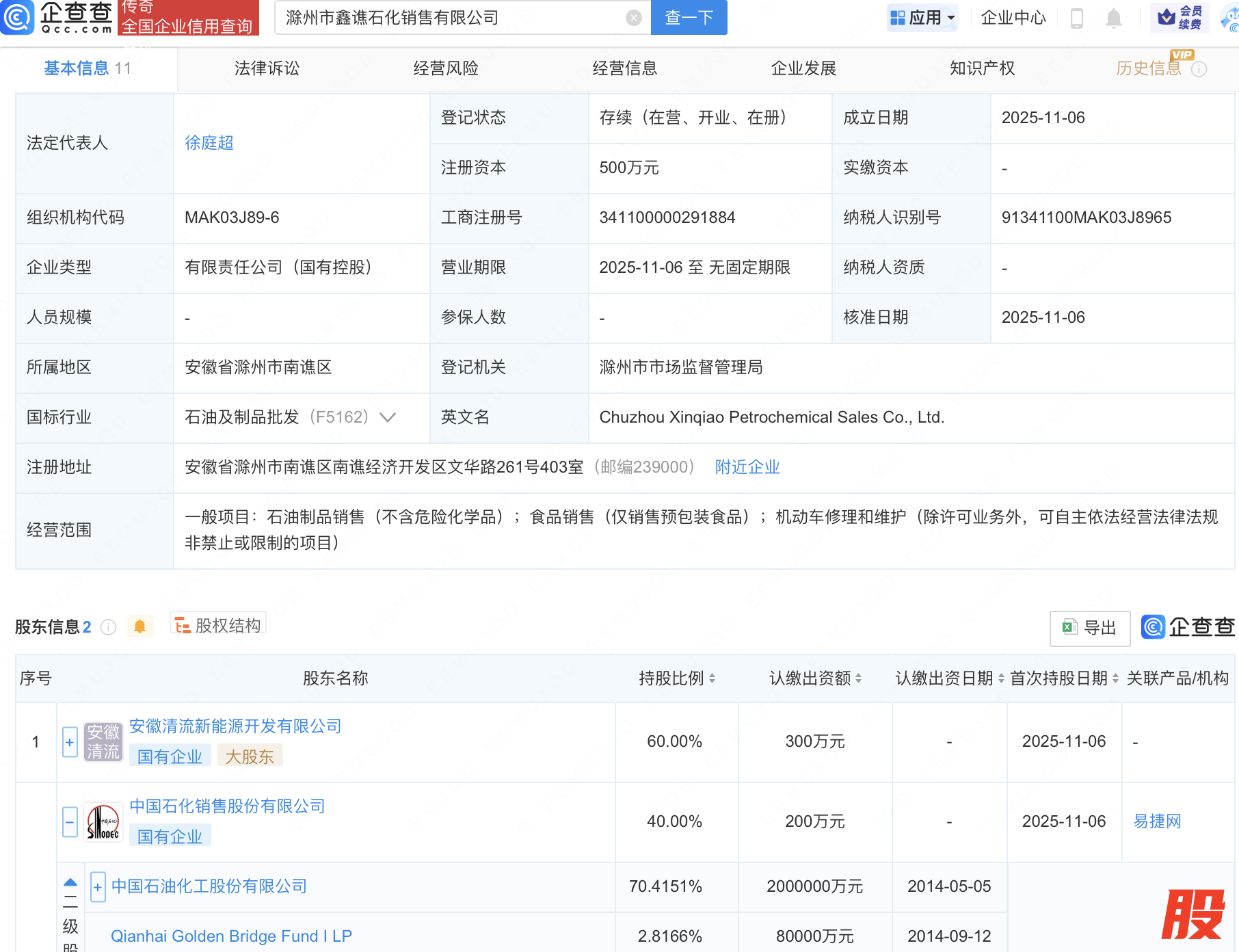1239x952 pixels.
Task: Click the Qcc.com logo icon
Action: click(17, 17)
